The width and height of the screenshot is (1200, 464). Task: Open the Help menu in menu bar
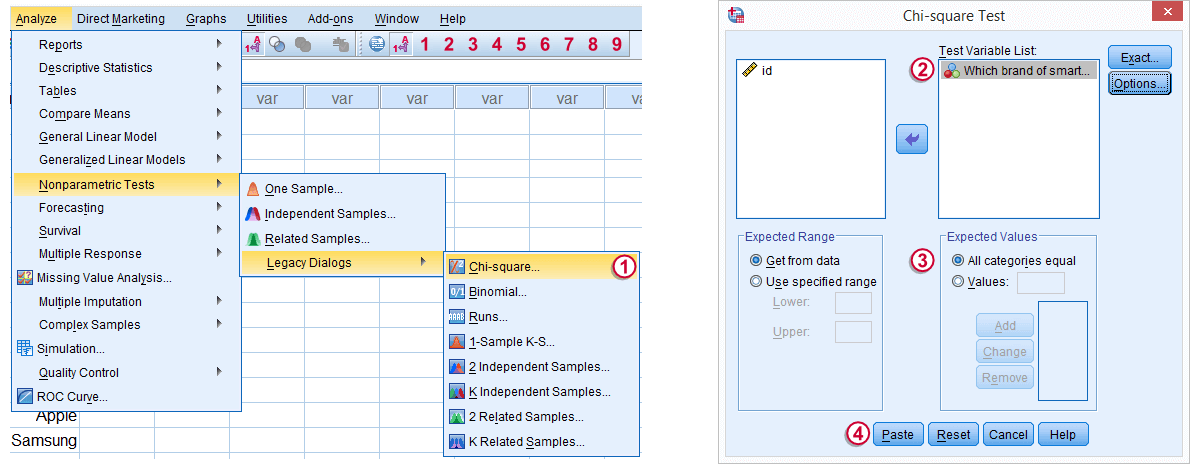coord(453,18)
